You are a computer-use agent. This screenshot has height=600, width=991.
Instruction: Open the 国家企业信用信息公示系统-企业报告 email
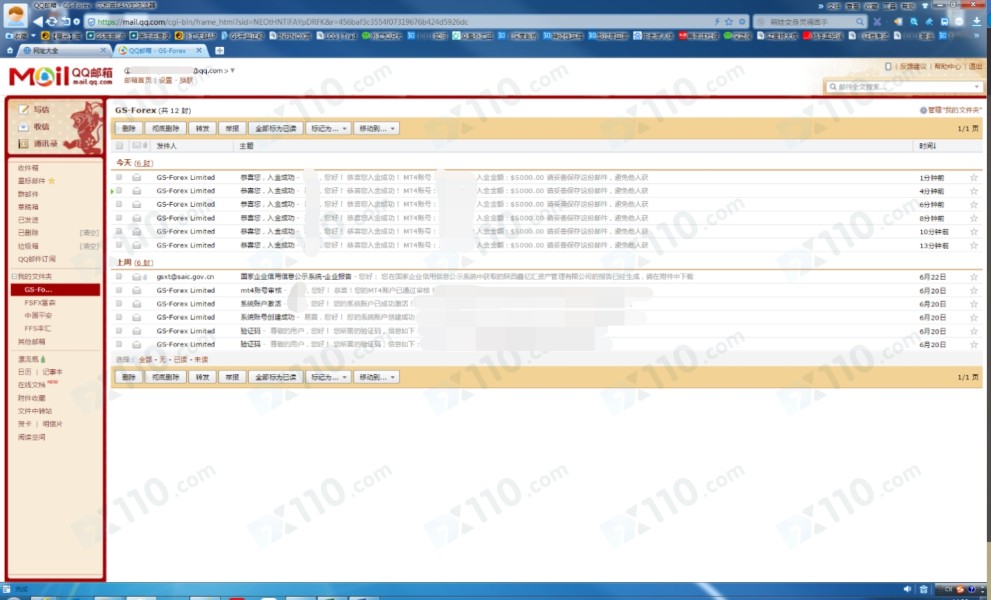(x=296, y=277)
